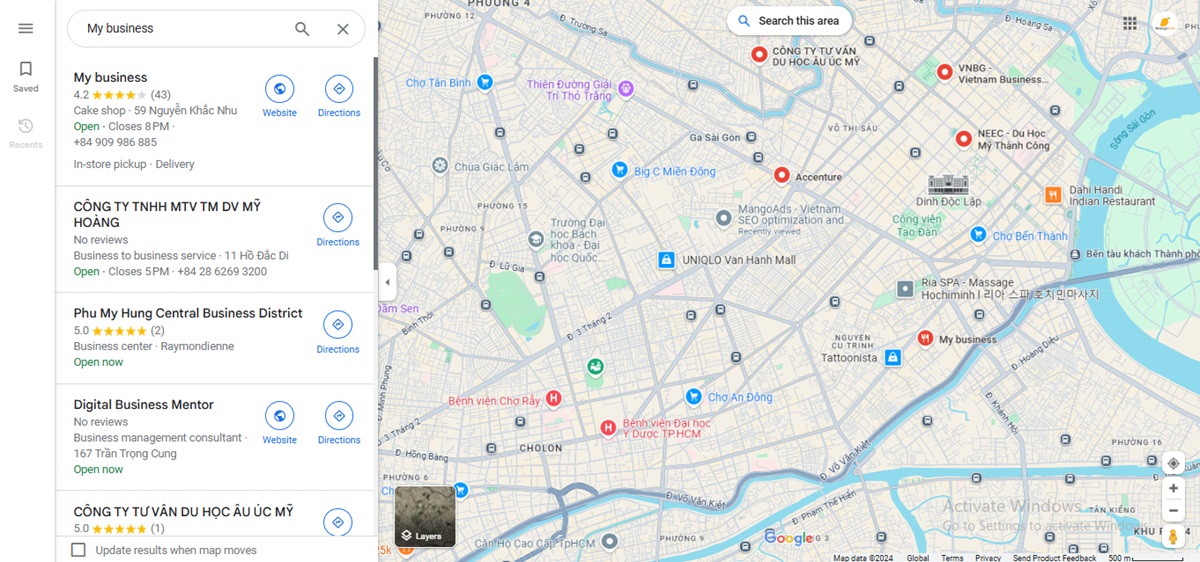Viewport: 1200px width, 562px height.
Task: Get Directions to CÔNG TY TƯ VẤN DU HỌC ÂU ÚC MỸ result
Action: pos(338,522)
